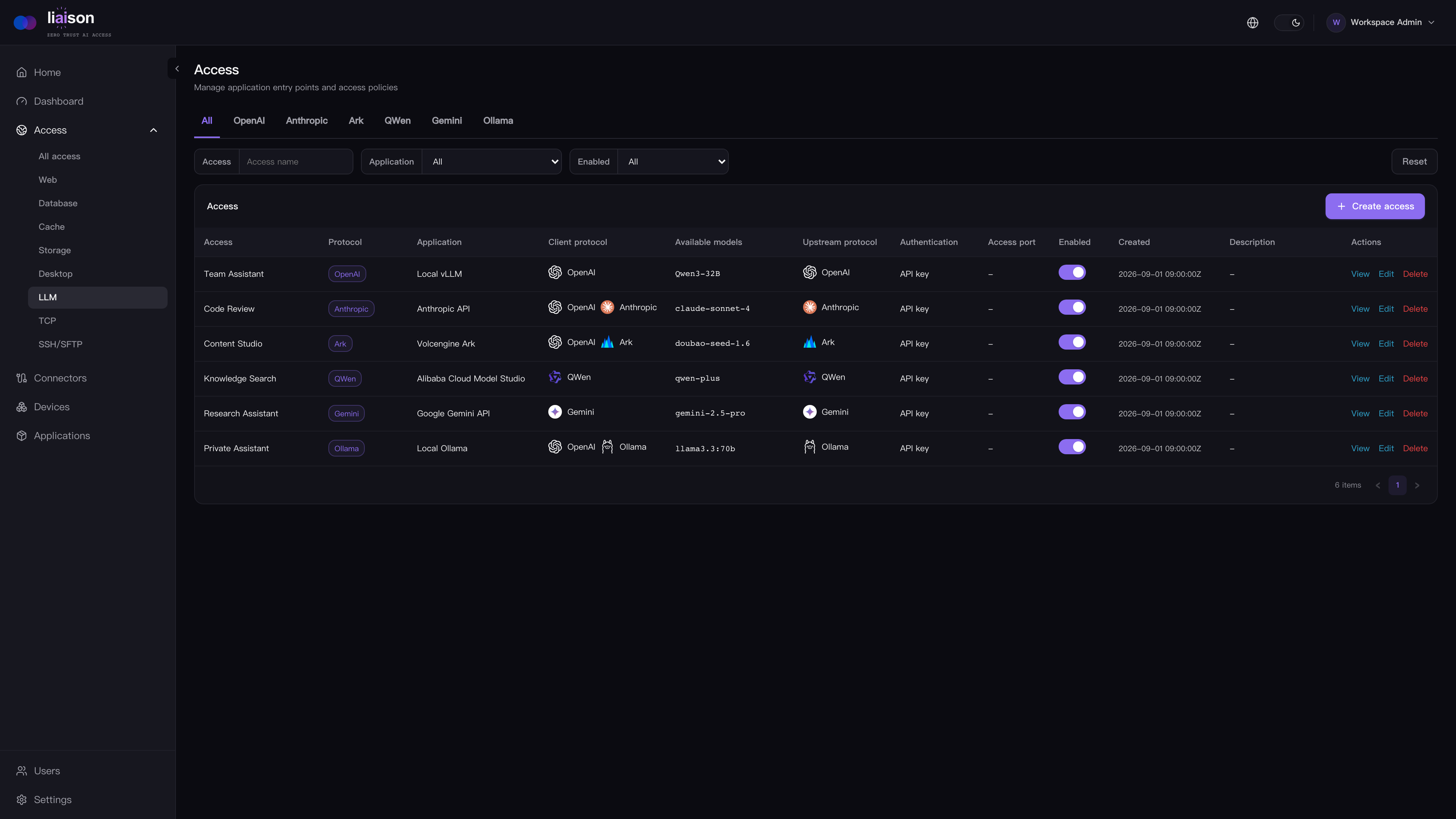Click the OpenAI protocol tag badge
The height and width of the screenshot is (819, 1456).
pyautogui.click(x=347, y=274)
